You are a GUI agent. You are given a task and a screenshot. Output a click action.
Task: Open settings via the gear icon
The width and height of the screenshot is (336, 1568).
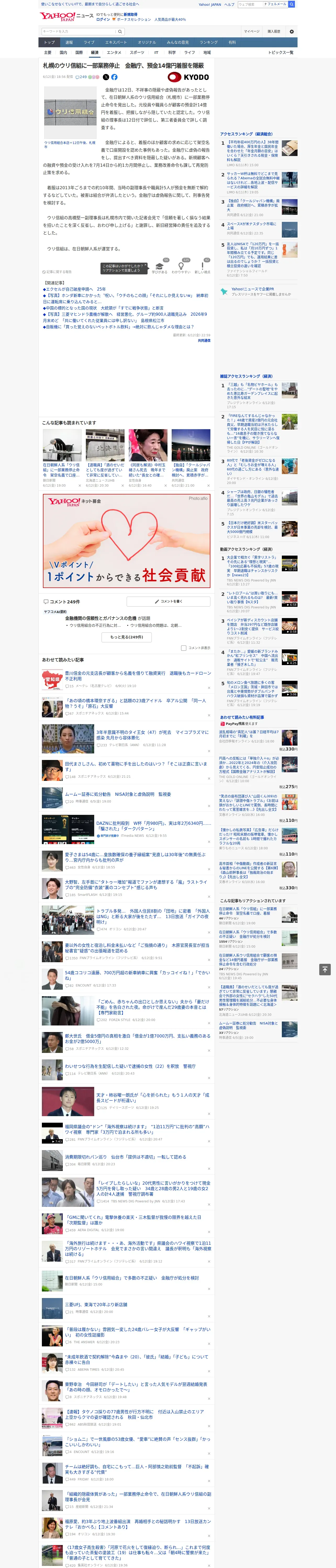[292, 32]
